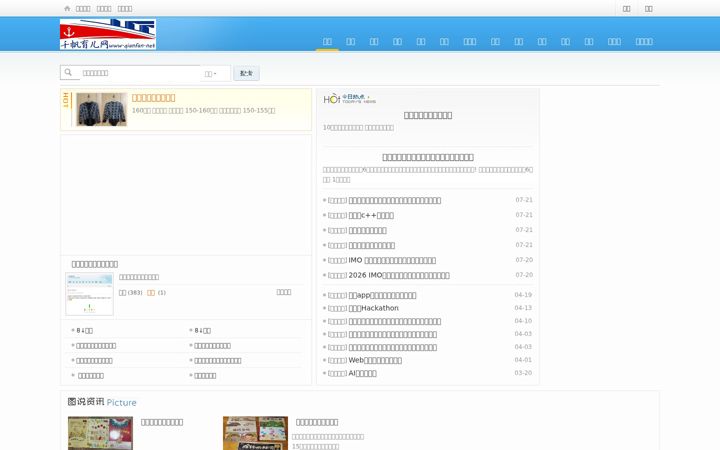The width and height of the screenshot is (720, 450).
Task: Focus the search text field
Action: click(x=140, y=73)
